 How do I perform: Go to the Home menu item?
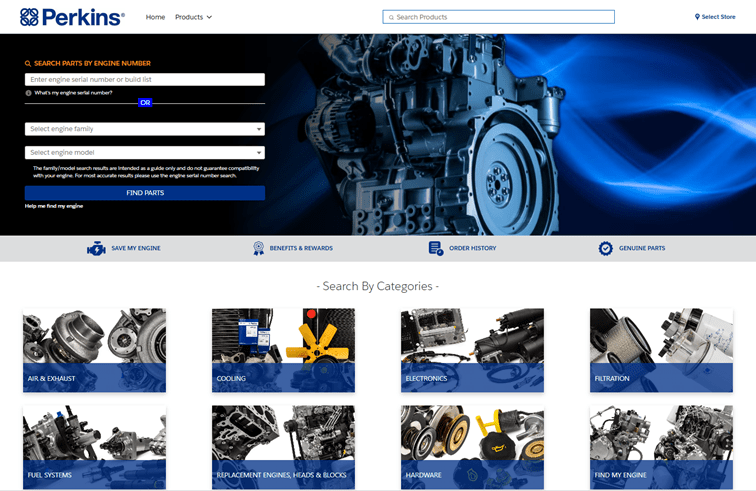[x=155, y=17]
